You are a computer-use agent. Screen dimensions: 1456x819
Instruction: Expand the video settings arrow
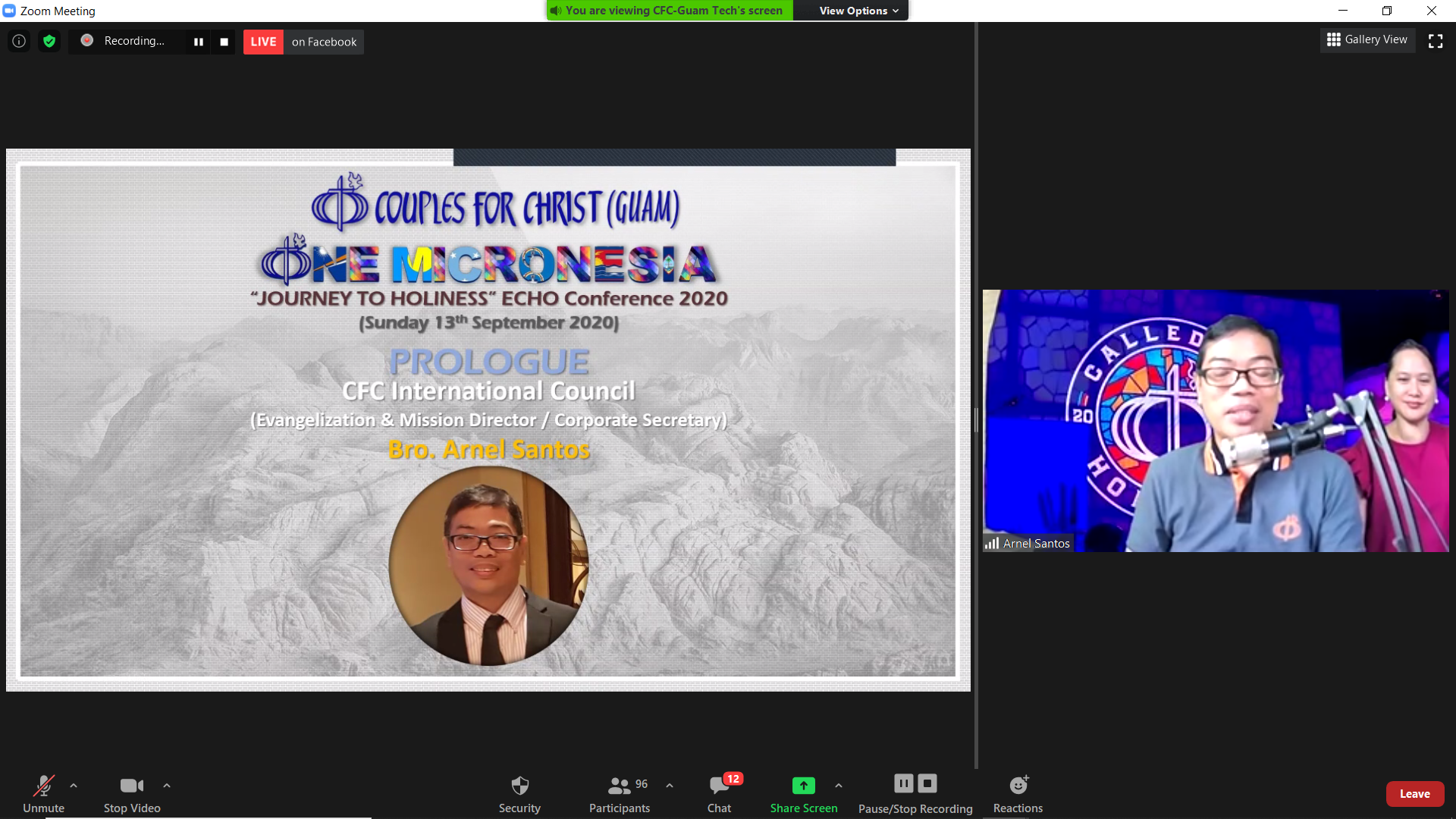[x=167, y=786]
